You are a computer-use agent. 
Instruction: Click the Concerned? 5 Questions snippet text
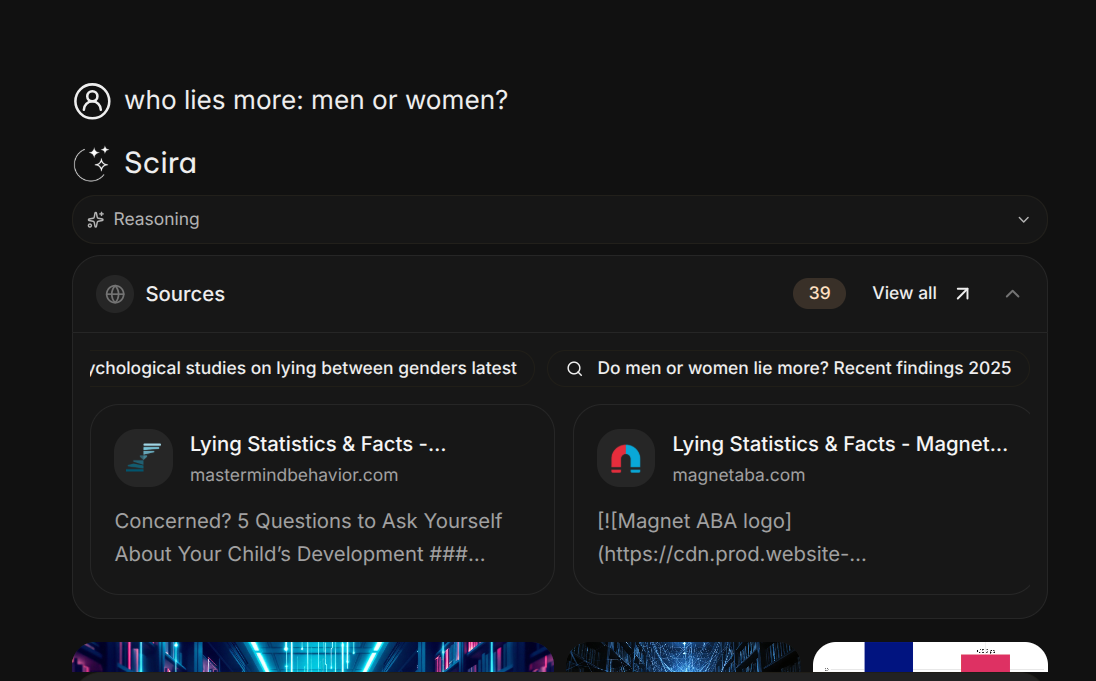[x=308, y=537]
